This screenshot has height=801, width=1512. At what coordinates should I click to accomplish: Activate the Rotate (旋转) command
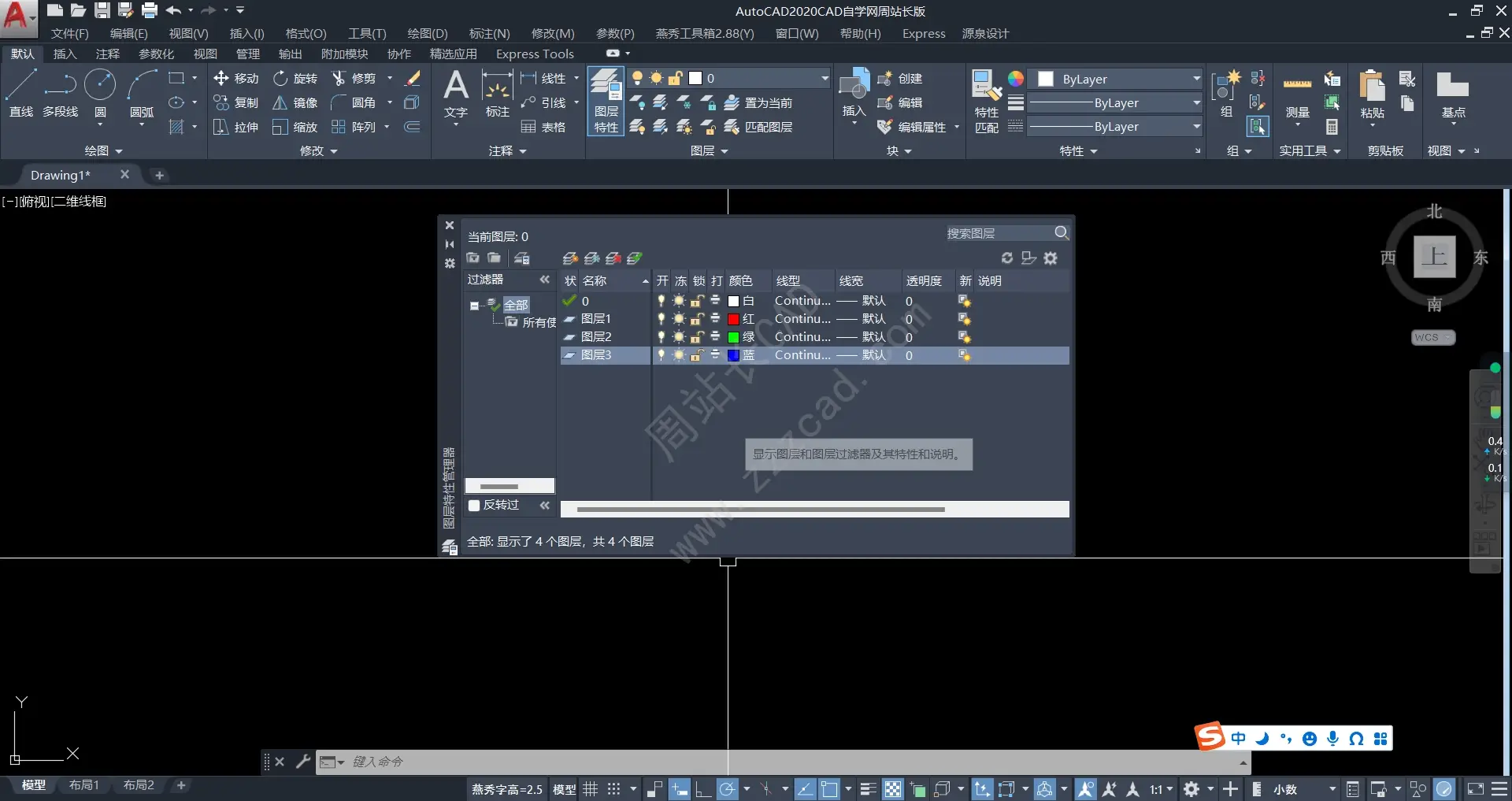[x=295, y=78]
